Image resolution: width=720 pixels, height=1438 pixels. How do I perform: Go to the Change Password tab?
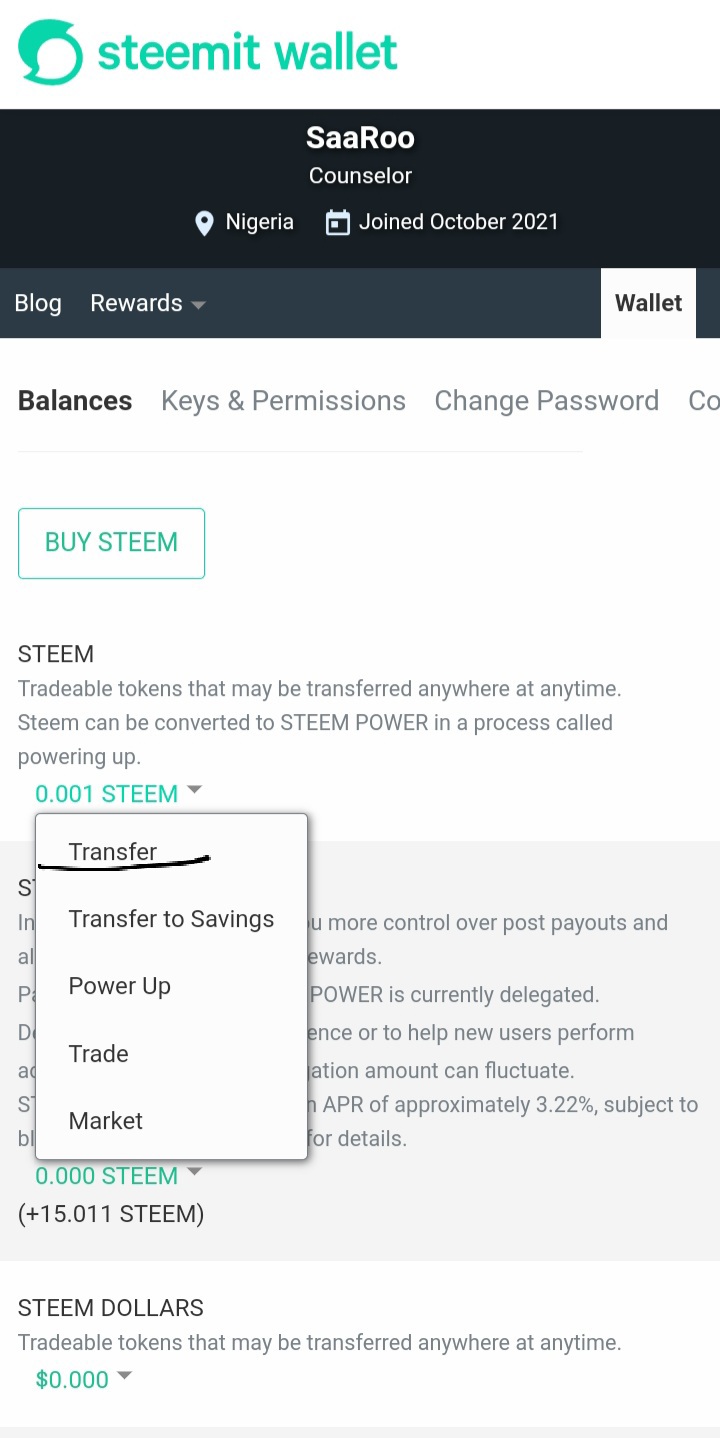pyautogui.click(x=546, y=401)
